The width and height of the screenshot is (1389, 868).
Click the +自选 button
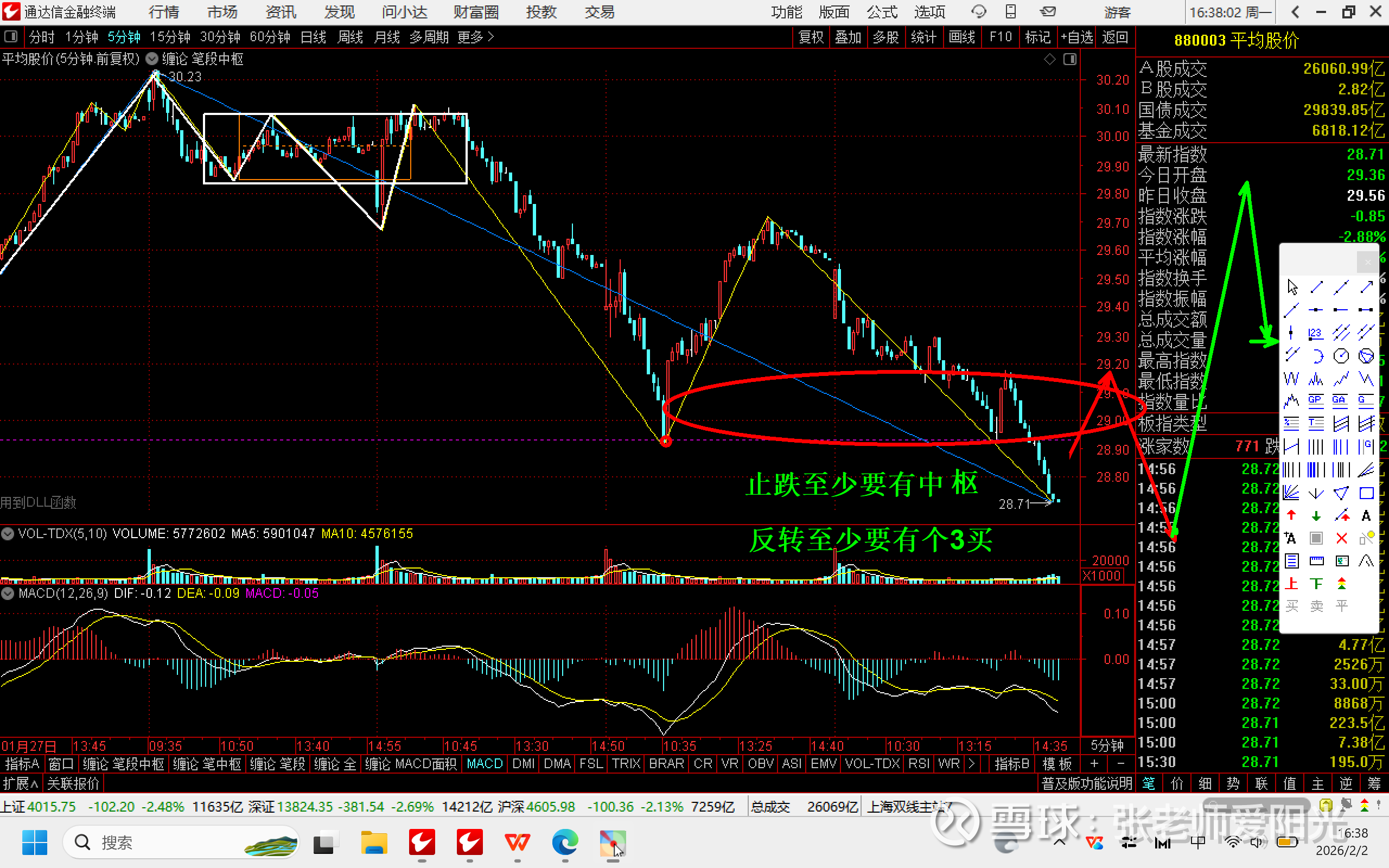1077,37
